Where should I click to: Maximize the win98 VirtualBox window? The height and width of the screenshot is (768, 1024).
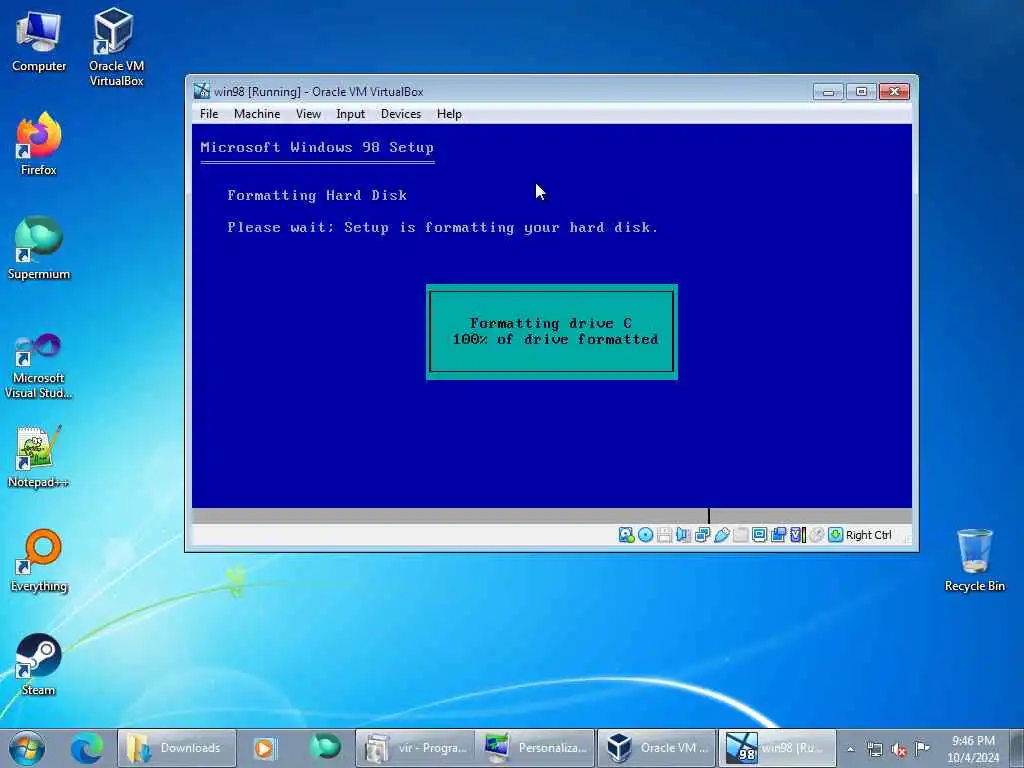[861, 91]
